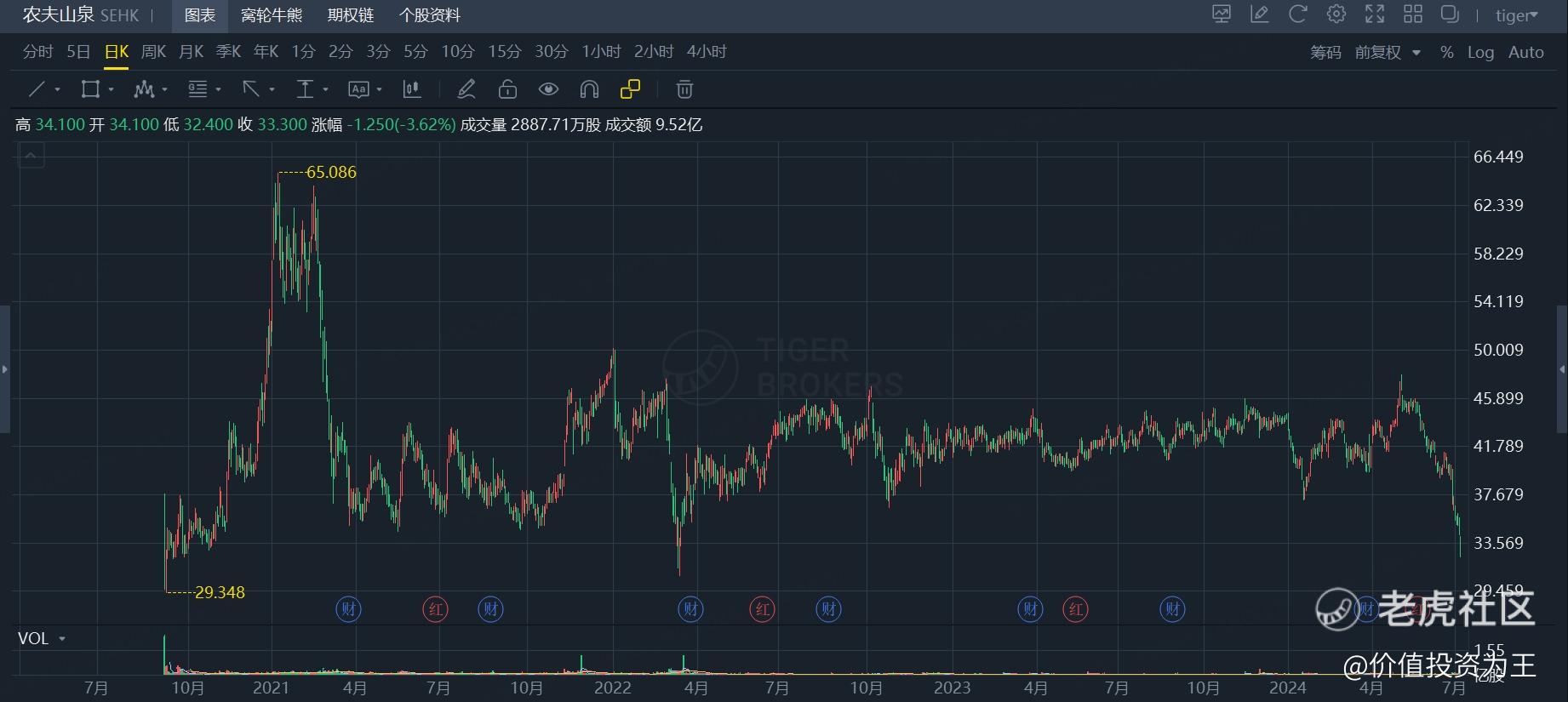Select the rectangle shape drawing tool
Viewport: 1568px width, 702px height.
pos(90,89)
